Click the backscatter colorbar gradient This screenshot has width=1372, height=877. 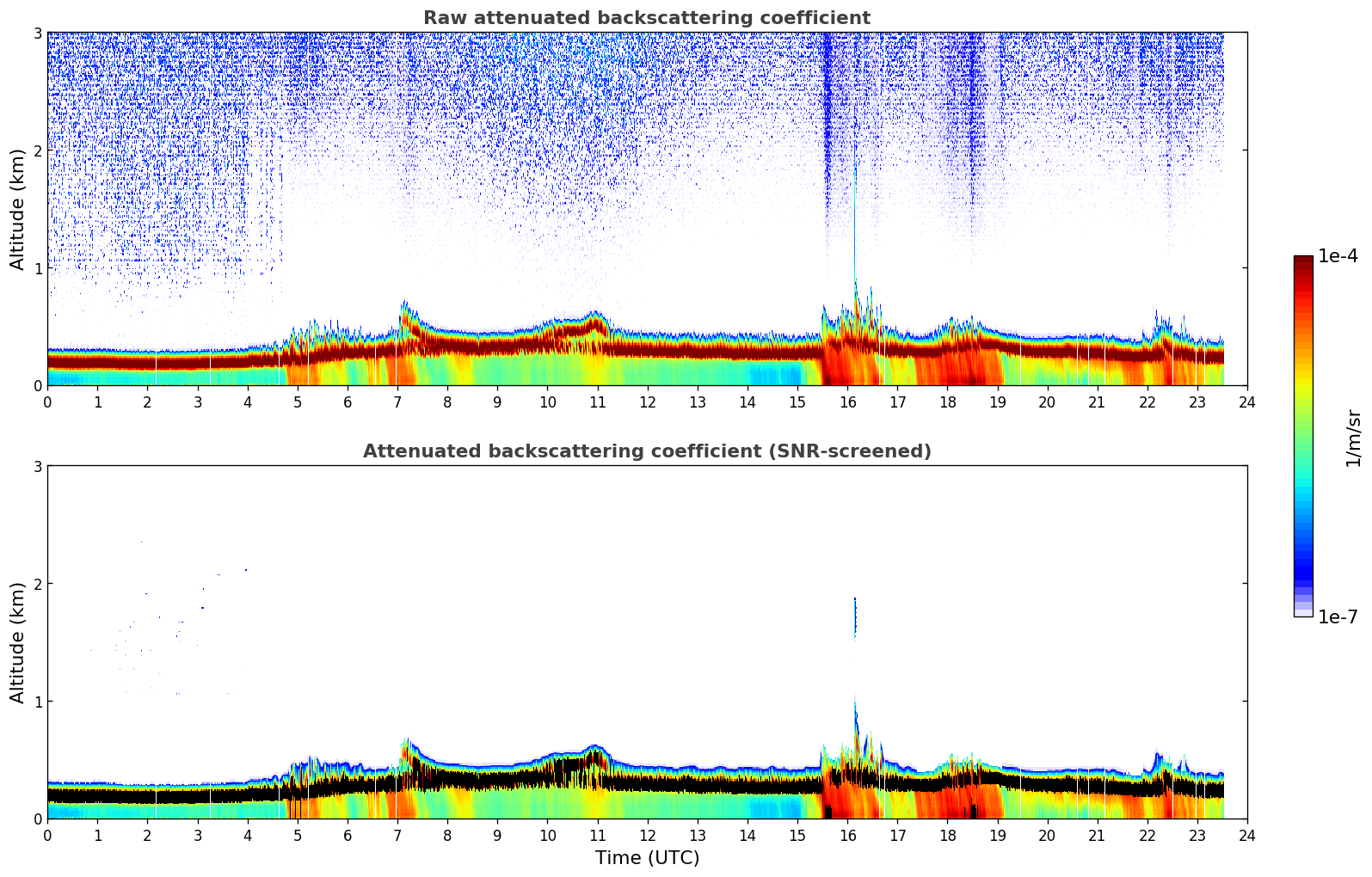coord(1303,436)
